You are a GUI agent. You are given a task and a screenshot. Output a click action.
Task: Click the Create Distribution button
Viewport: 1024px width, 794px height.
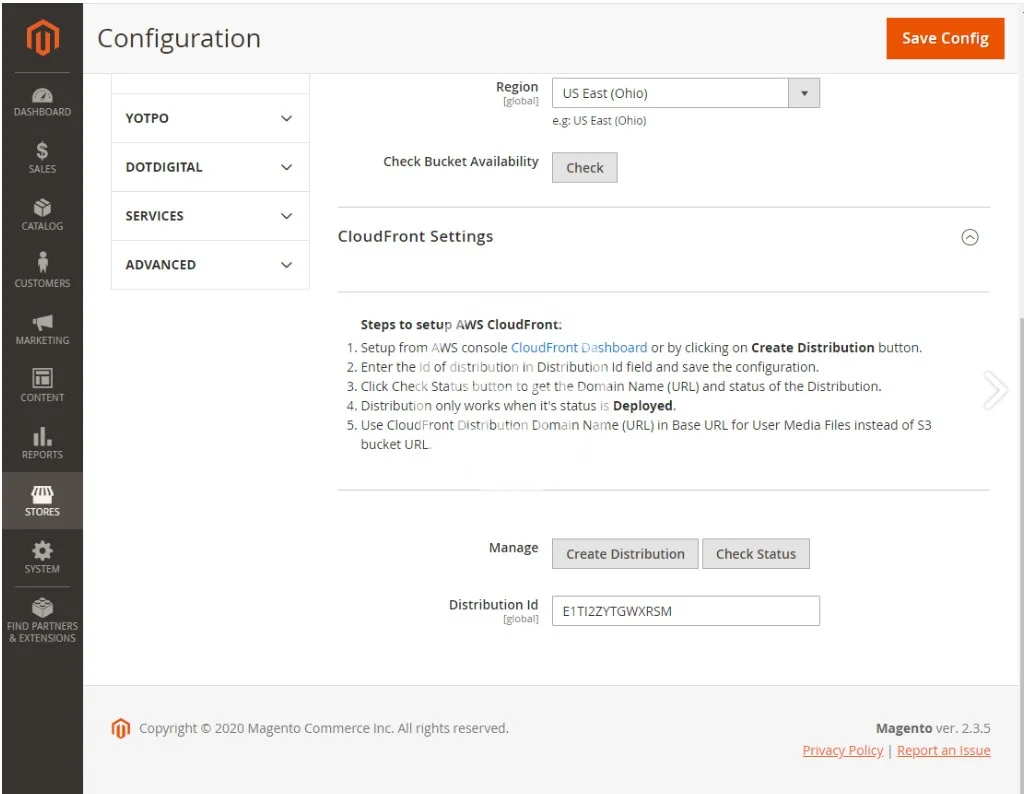point(625,554)
